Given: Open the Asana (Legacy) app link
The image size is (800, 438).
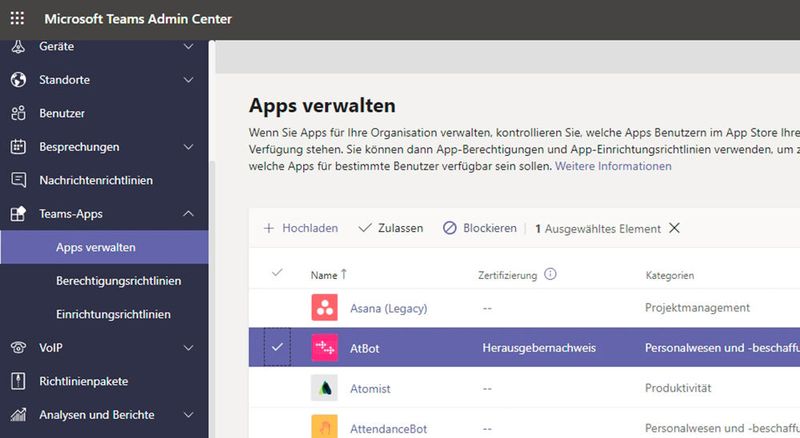Looking at the screenshot, I should pos(388,308).
